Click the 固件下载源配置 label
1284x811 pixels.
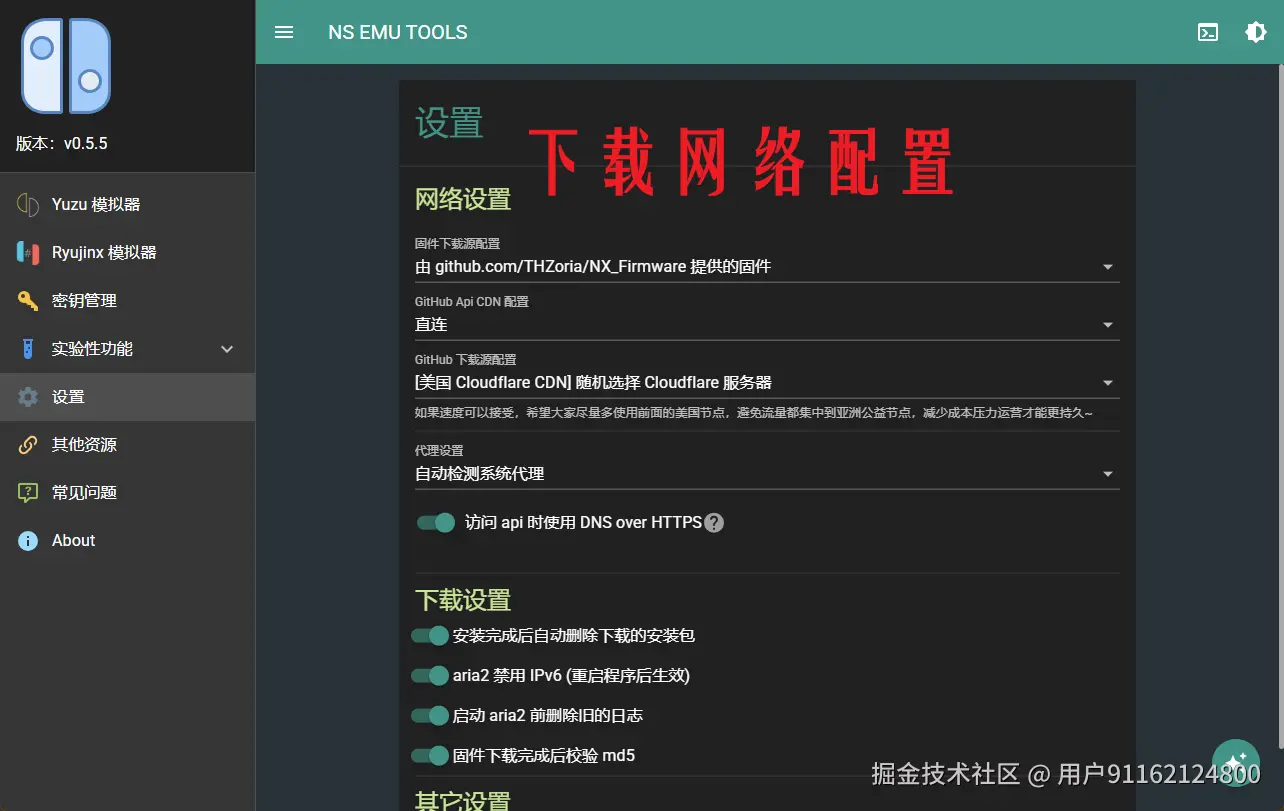(x=457, y=244)
